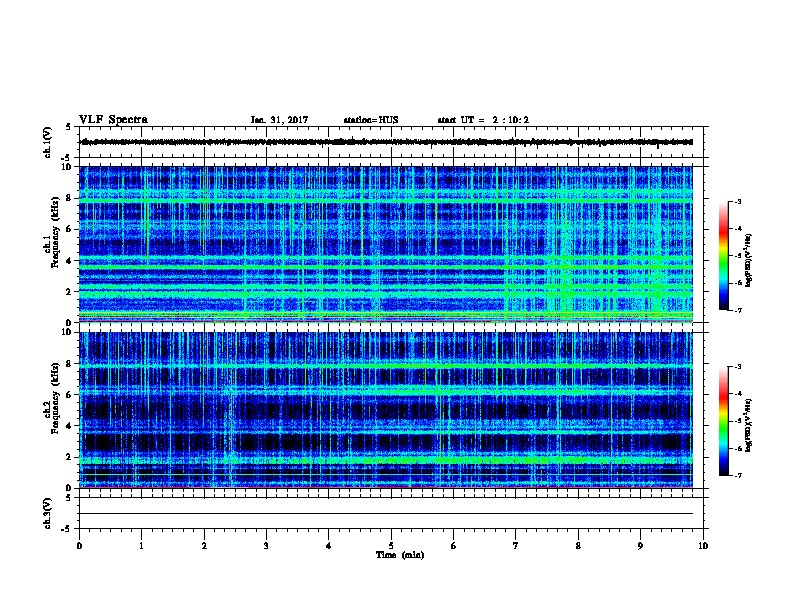792x612 pixels.
Task: Click the time axis tick label "2"
Action: [204, 546]
